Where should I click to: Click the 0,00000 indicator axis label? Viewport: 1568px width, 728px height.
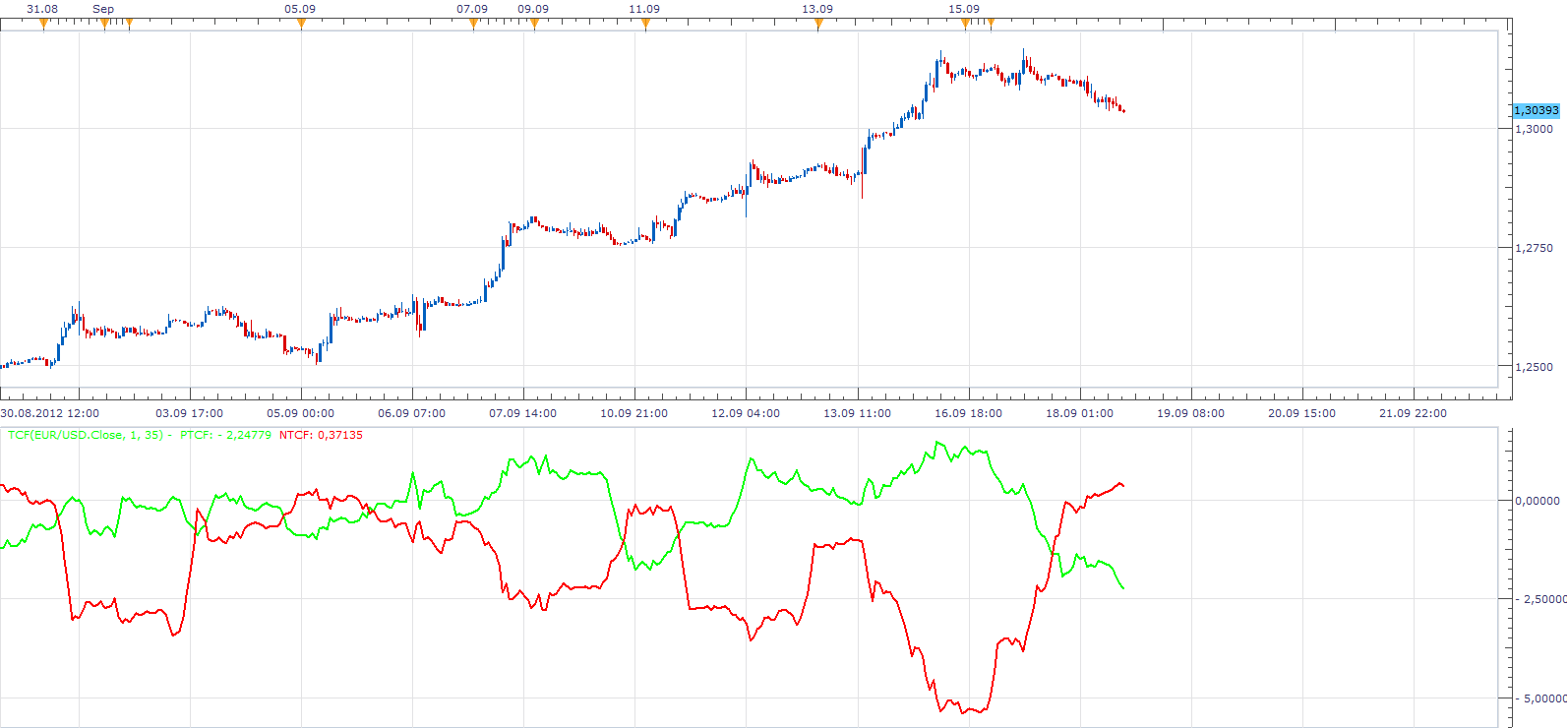[1538, 501]
